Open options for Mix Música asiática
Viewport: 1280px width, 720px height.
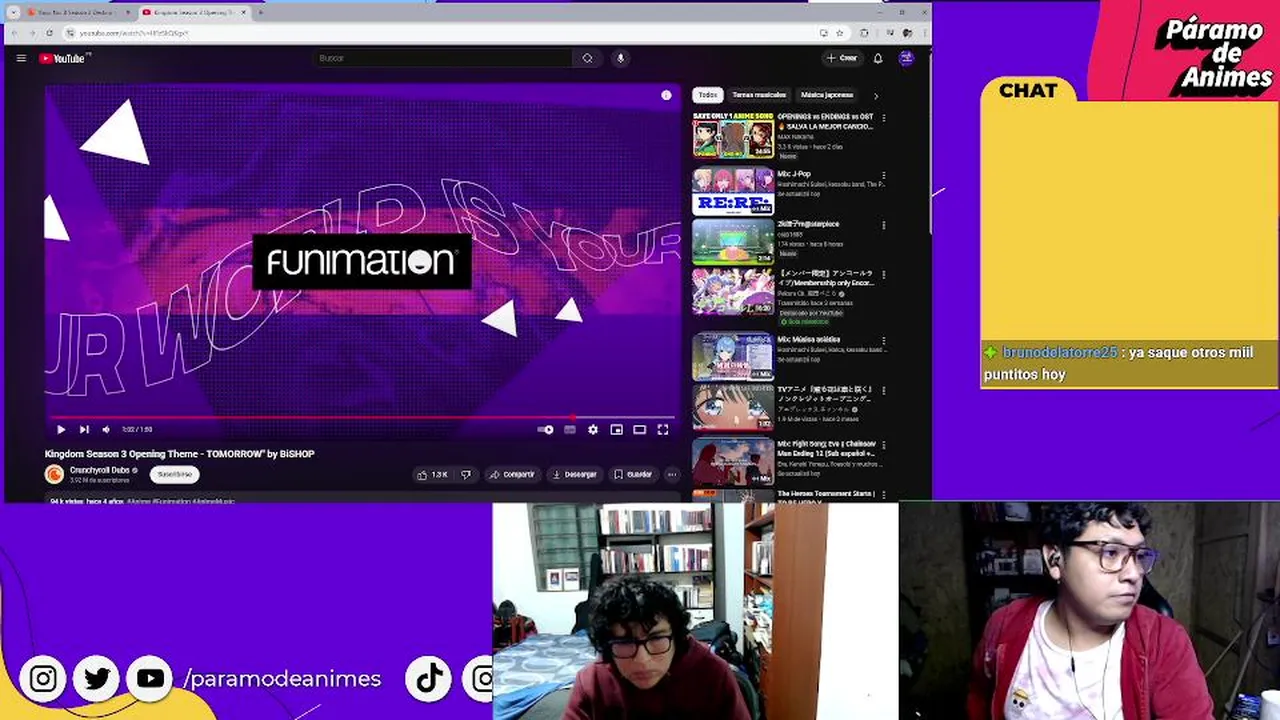click(x=883, y=340)
